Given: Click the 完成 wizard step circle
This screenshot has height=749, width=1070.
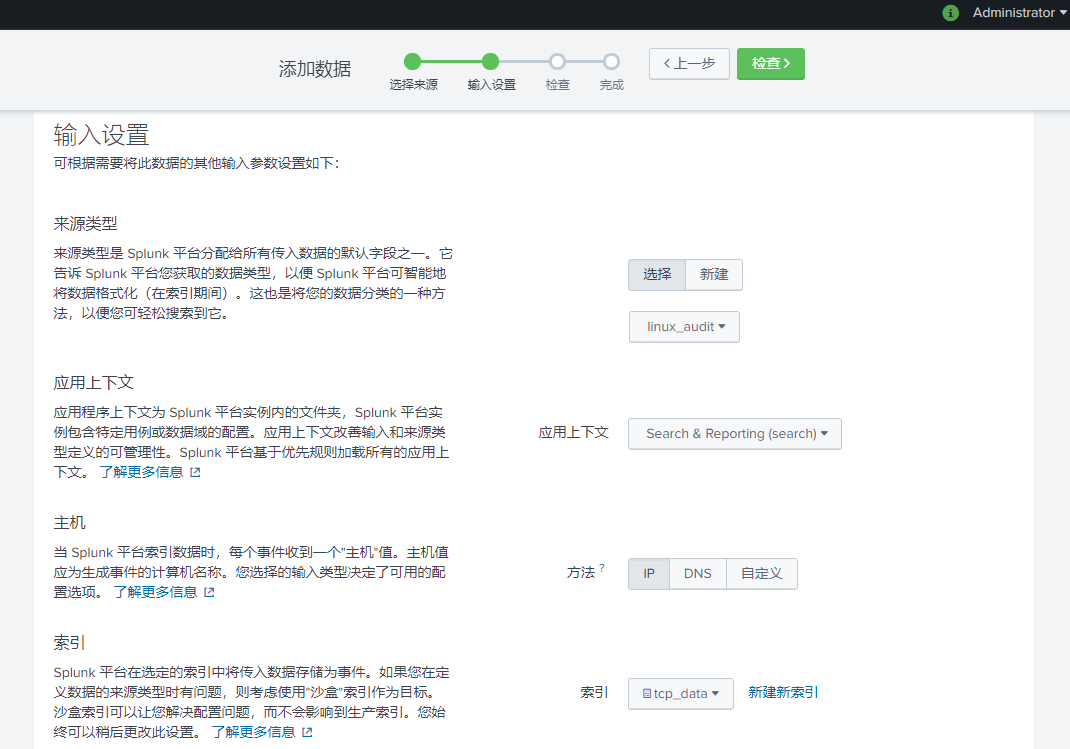Looking at the screenshot, I should (611, 62).
